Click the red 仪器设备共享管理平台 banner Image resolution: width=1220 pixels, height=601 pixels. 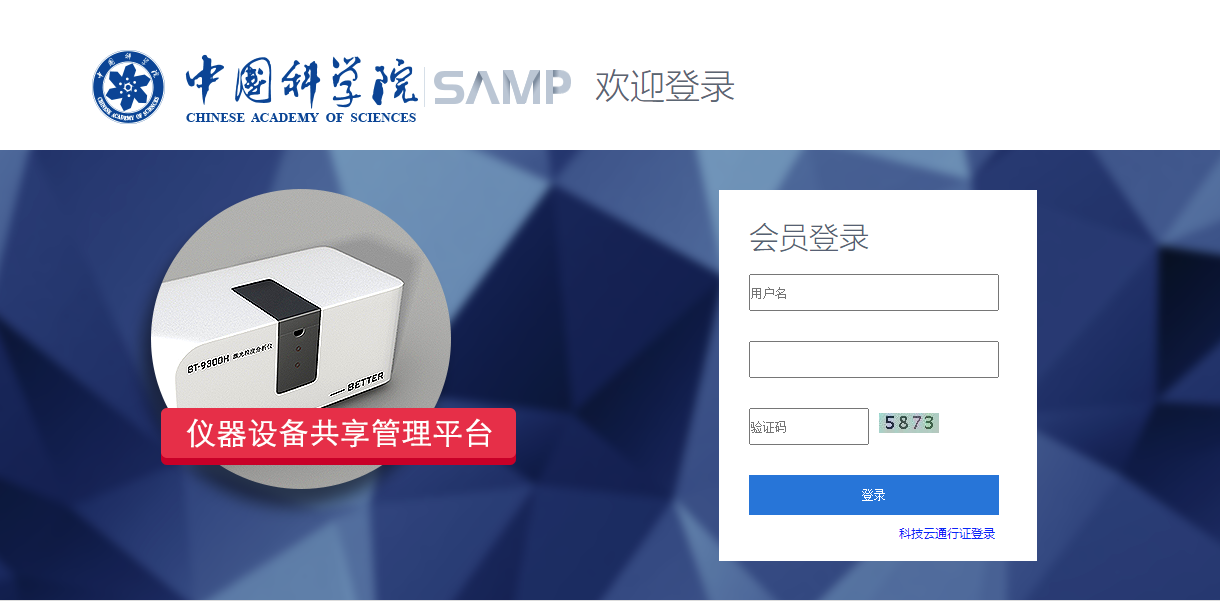click(x=338, y=435)
